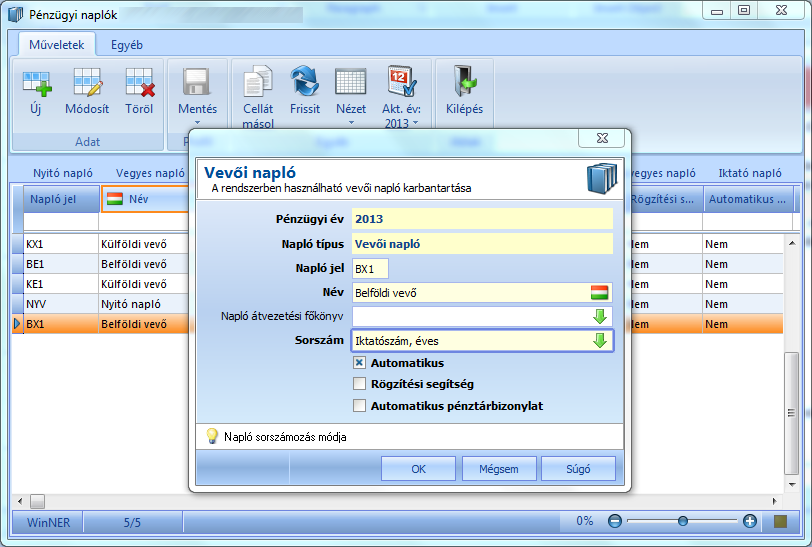Click the book icon in Vevői napló dialog
The height and width of the screenshot is (547, 812).
(602, 179)
